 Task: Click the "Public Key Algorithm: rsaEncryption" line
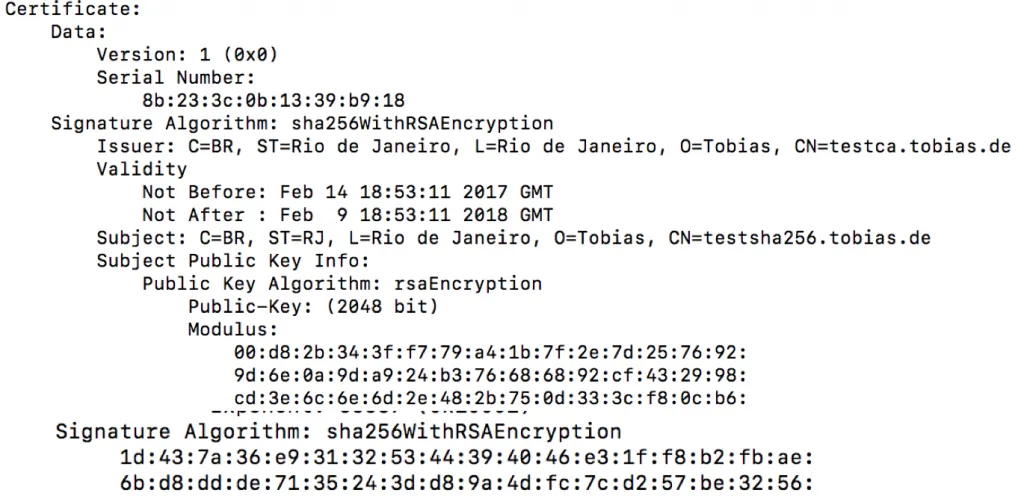tap(341, 283)
